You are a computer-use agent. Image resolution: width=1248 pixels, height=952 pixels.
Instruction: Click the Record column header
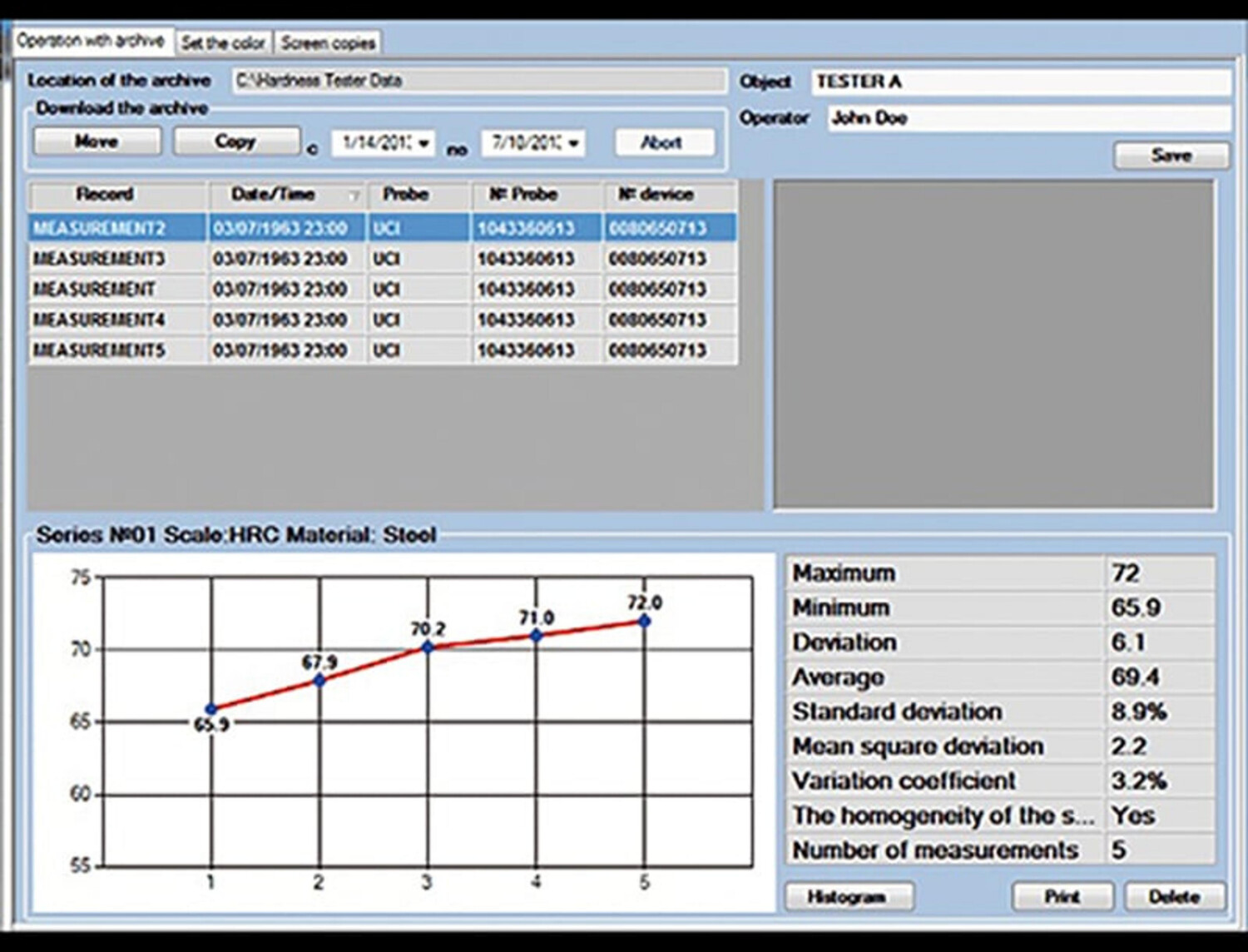tap(105, 195)
